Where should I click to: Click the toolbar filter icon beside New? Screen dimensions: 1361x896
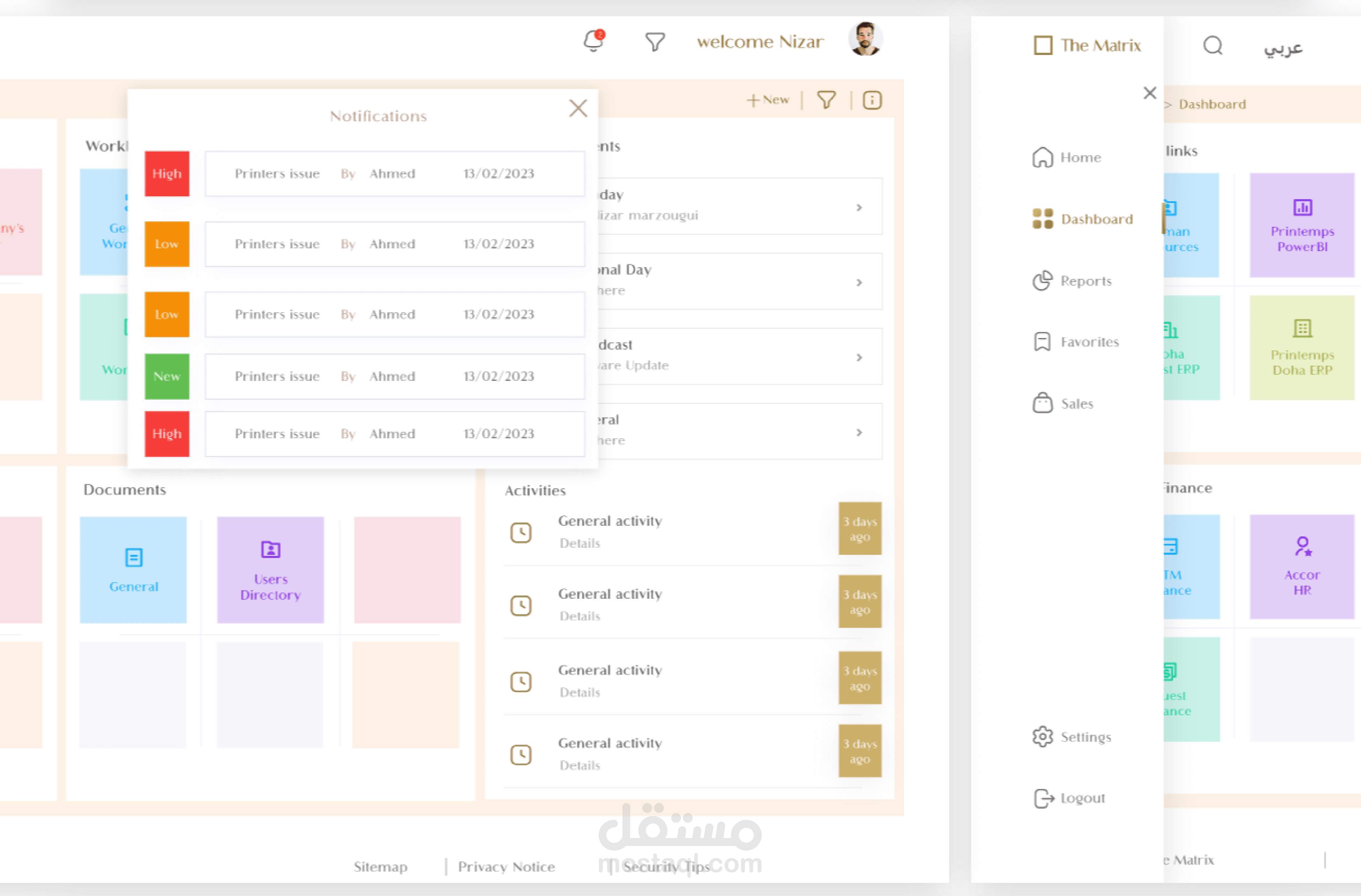click(826, 100)
